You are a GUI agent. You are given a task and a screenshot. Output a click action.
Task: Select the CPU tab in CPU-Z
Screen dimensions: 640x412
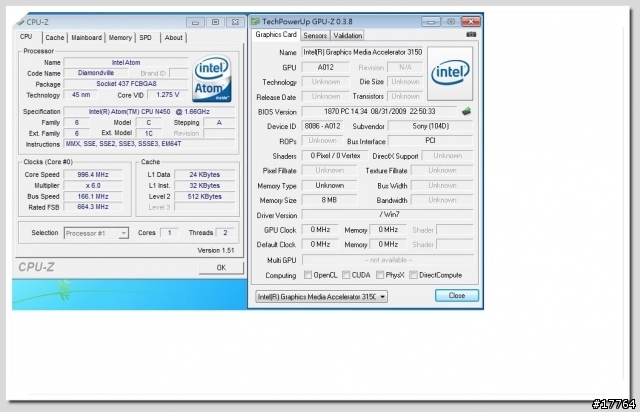click(x=26, y=37)
